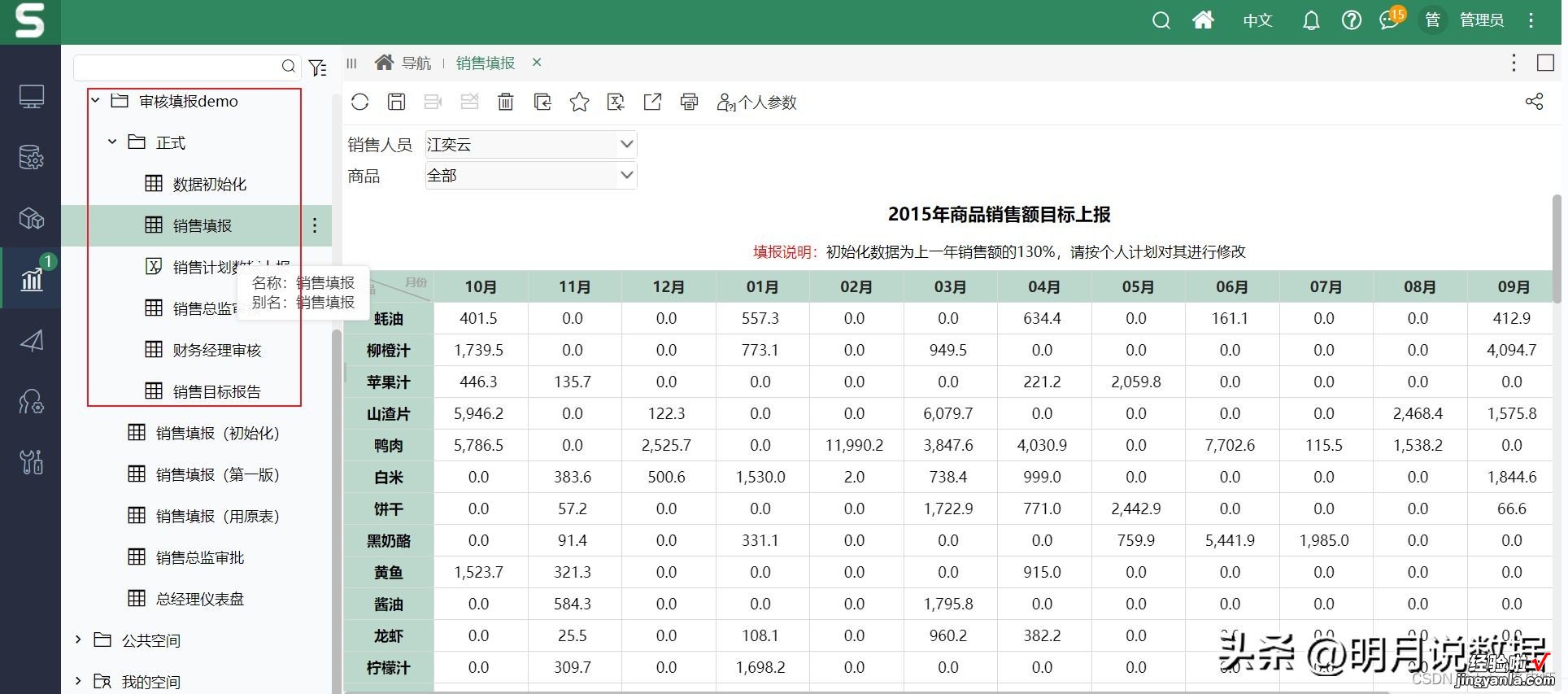Screen dimensions: 1568x694
Task: Switch to the 销售填报 tab
Action: 485,63
